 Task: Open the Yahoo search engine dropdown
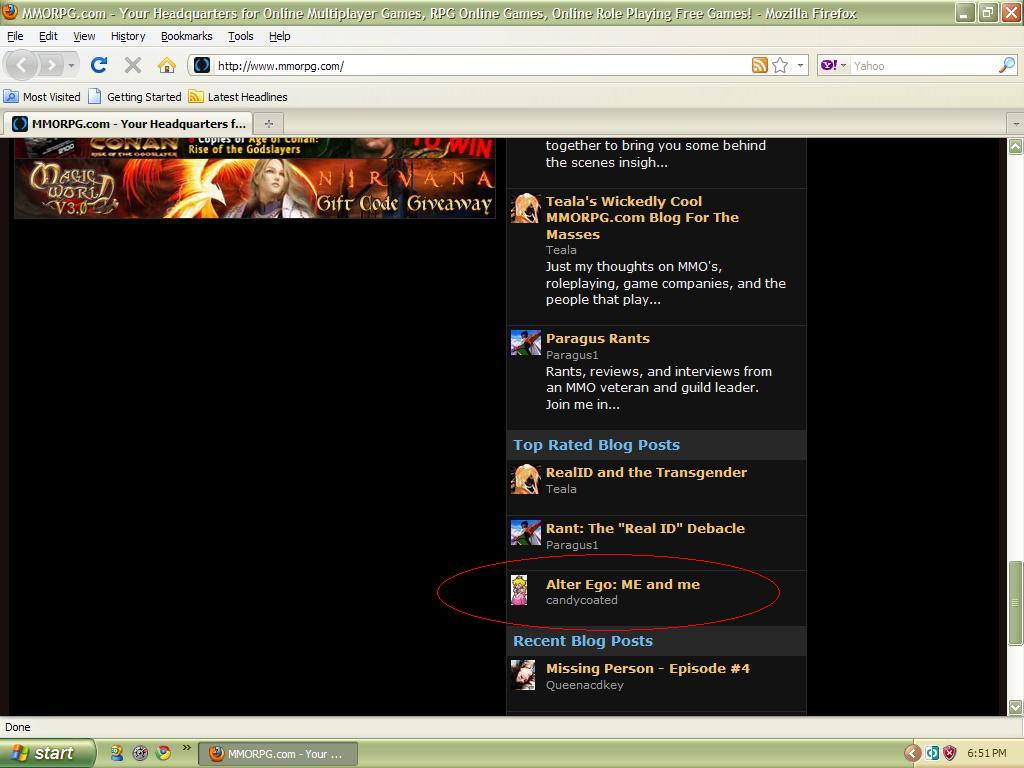point(833,65)
